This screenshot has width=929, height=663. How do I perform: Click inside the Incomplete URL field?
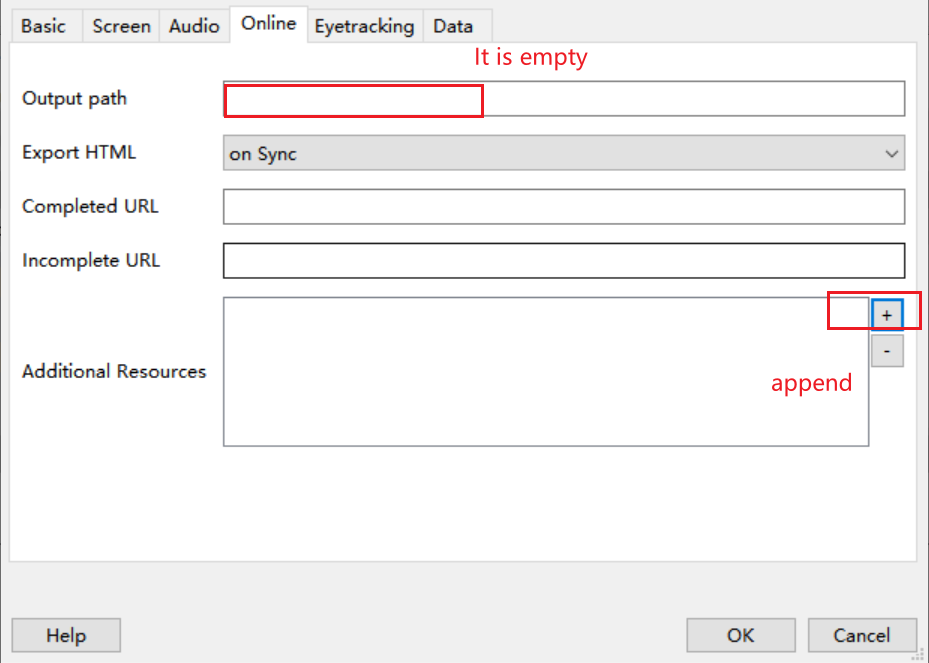click(563, 261)
